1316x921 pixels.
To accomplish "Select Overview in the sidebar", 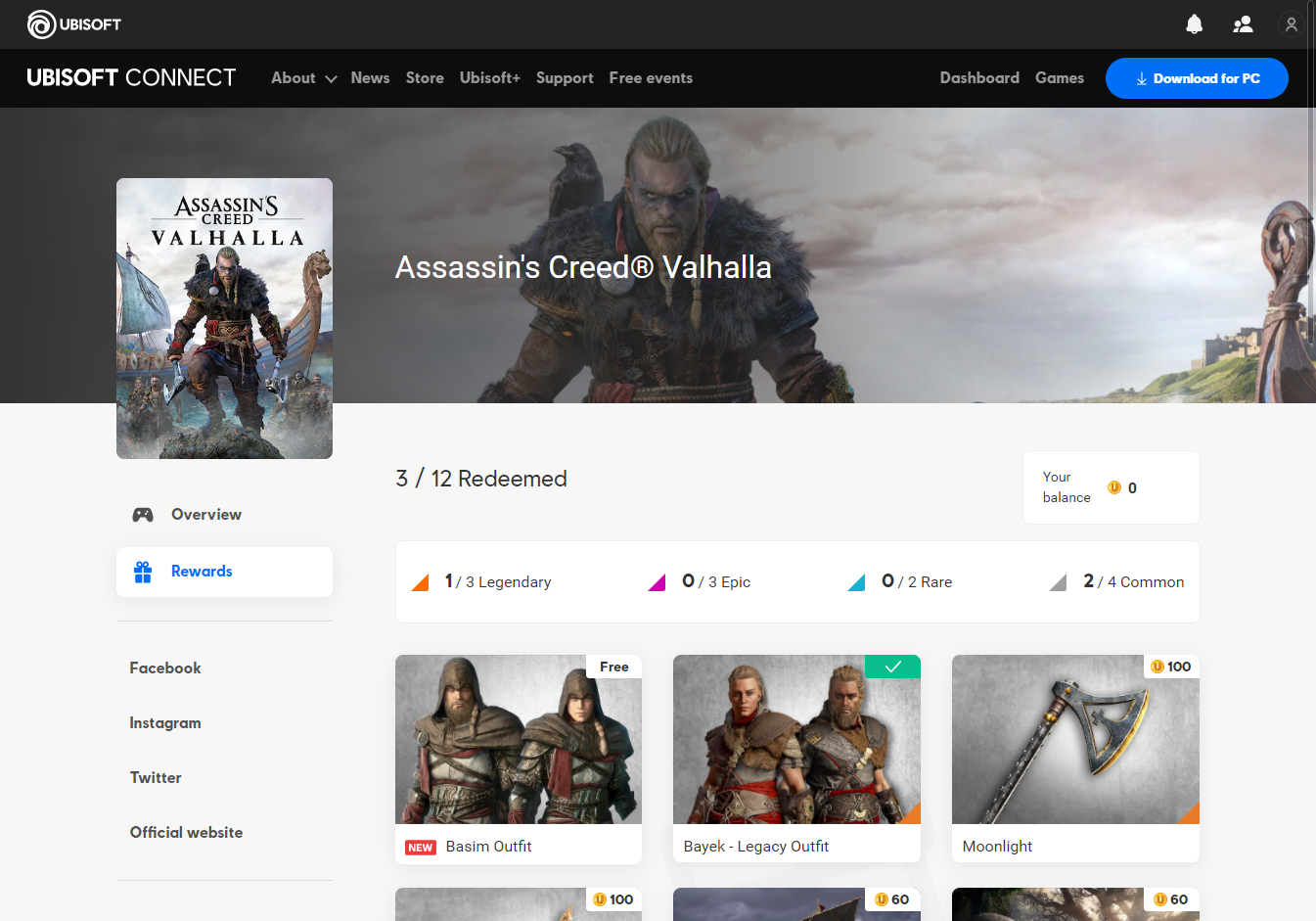I will click(224, 515).
